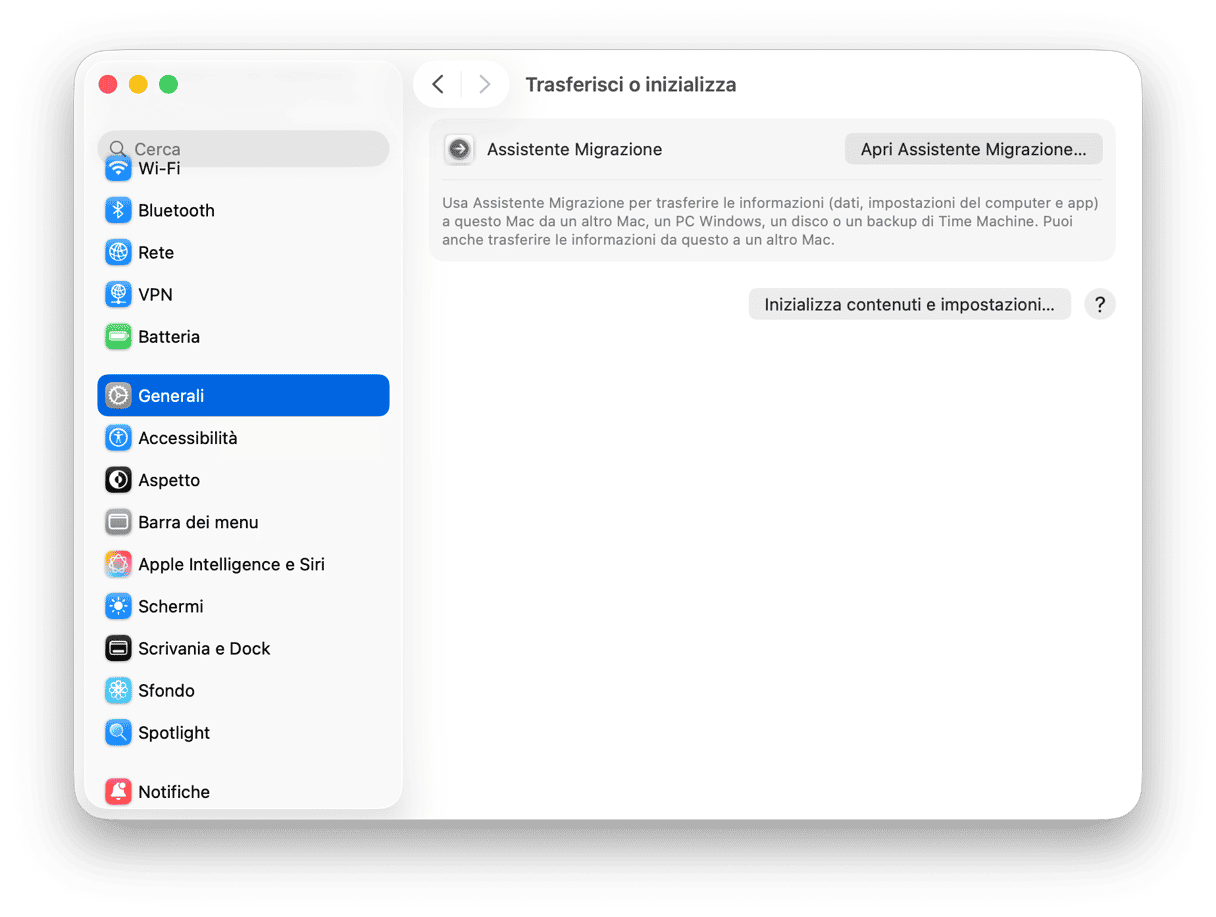Open Barra dei menu settings
1216x917 pixels.
198,522
